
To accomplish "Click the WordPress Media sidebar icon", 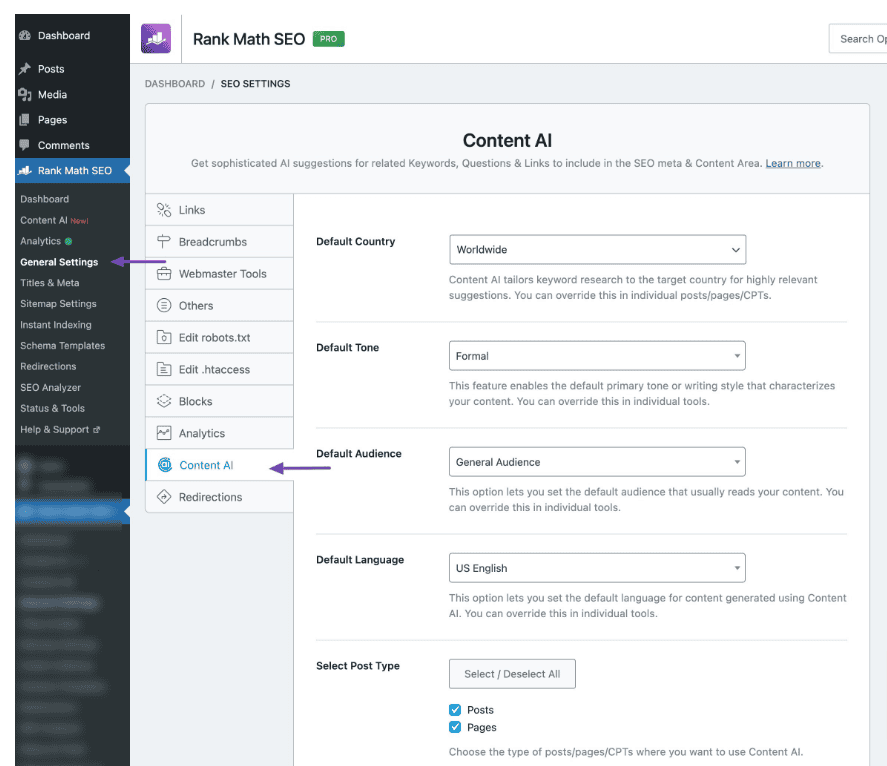I will click(x=25, y=95).
